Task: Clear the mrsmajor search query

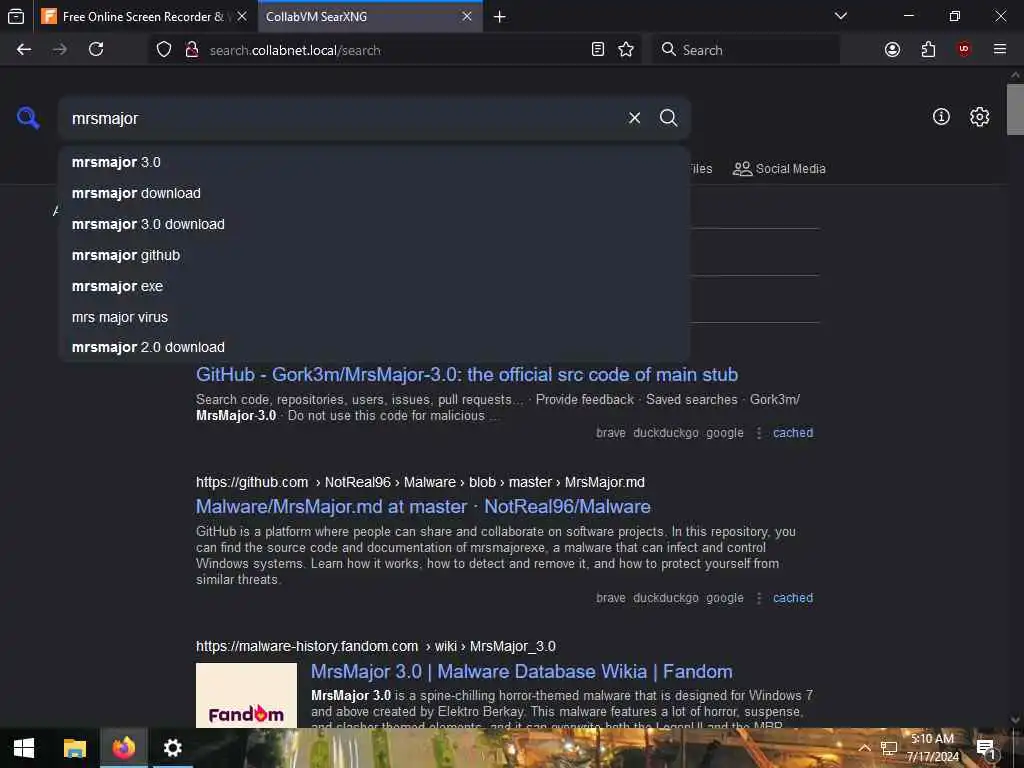Action: pos(634,118)
